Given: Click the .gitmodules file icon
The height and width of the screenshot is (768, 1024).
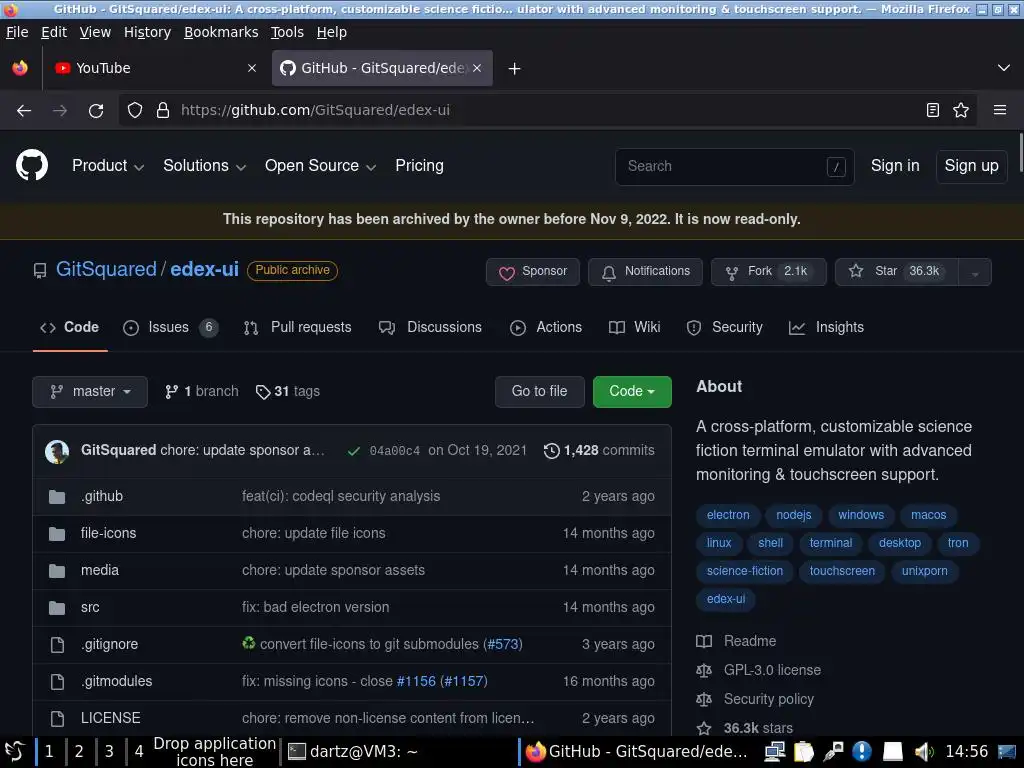Looking at the screenshot, I should coord(57,682).
